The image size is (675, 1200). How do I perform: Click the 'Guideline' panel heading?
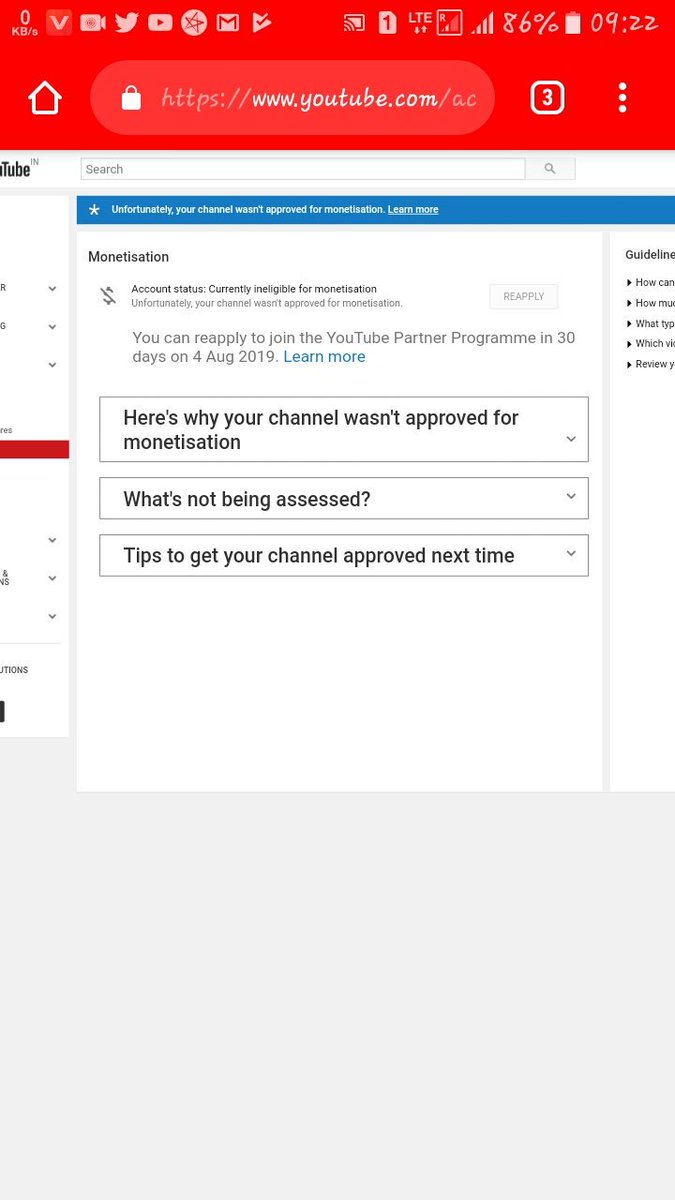pyautogui.click(x=650, y=255)
